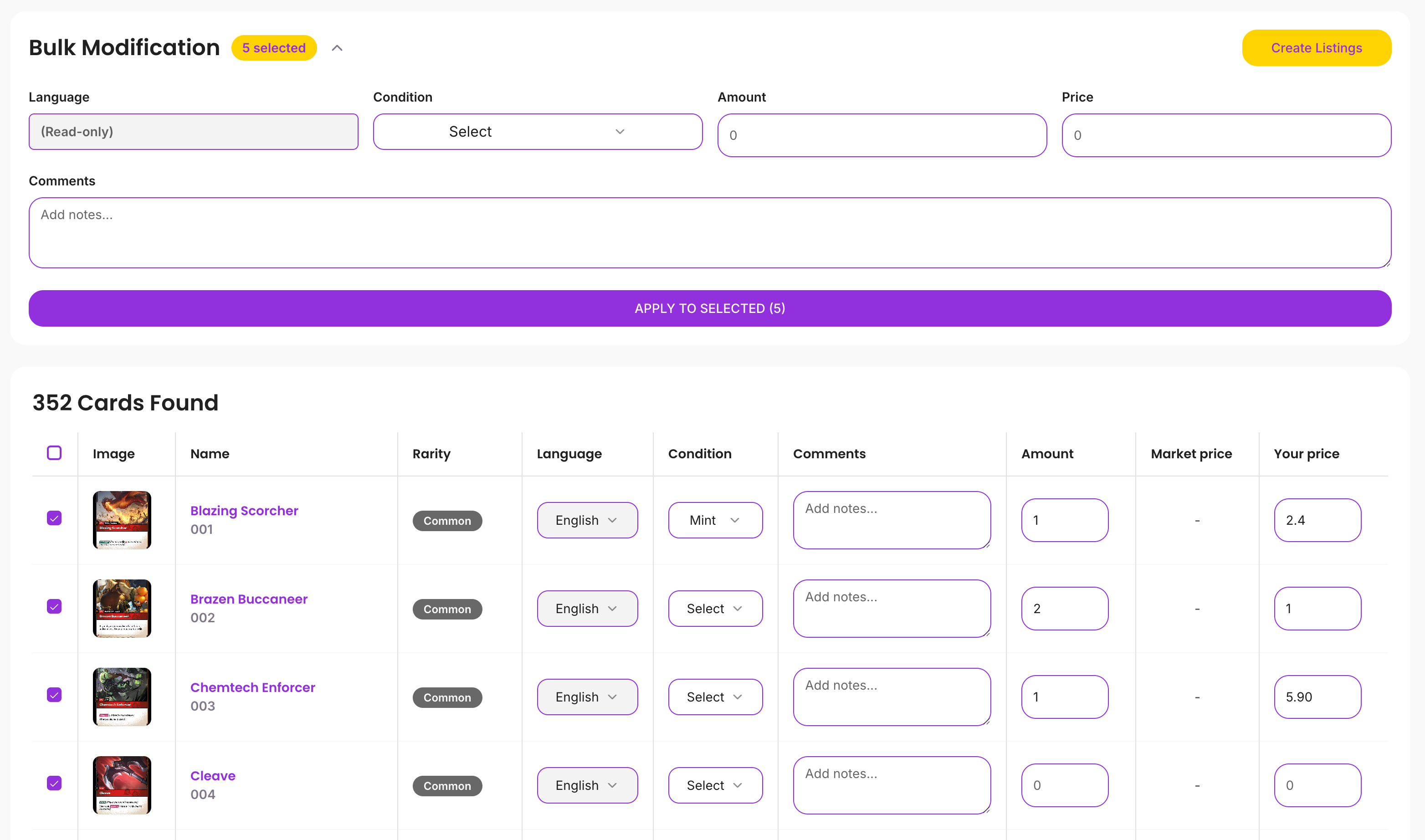Focus Brazen Buccaneer your price field

[1317, 609]
